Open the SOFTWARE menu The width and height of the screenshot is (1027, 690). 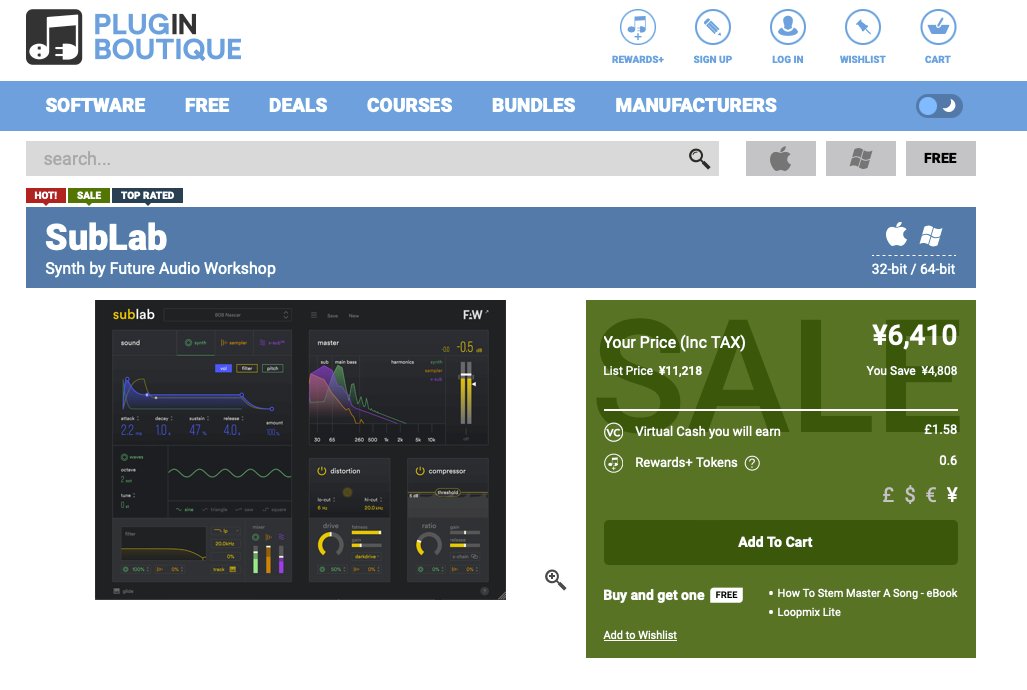[96, 105]
